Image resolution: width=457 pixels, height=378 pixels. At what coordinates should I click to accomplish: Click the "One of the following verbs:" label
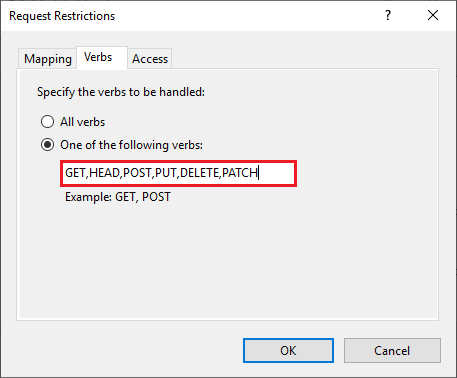click(x=132, y=145)
